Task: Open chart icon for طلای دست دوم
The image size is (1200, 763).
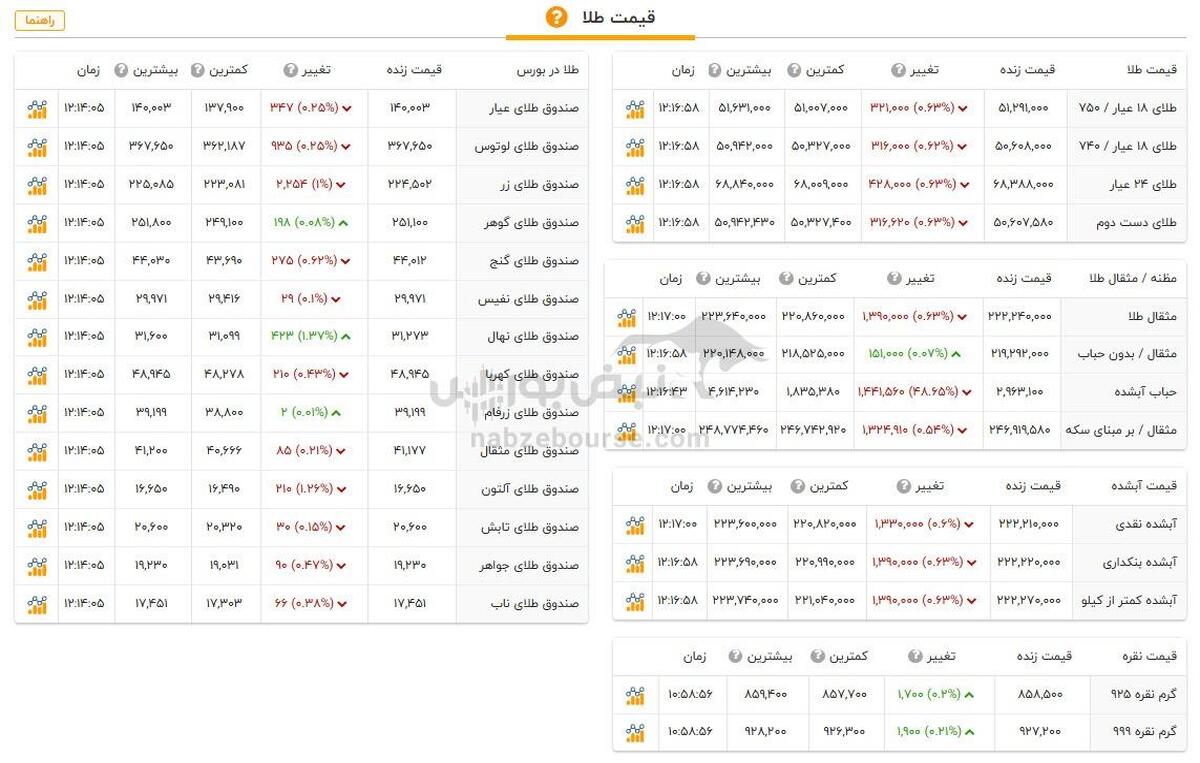Action: point(635,223)
